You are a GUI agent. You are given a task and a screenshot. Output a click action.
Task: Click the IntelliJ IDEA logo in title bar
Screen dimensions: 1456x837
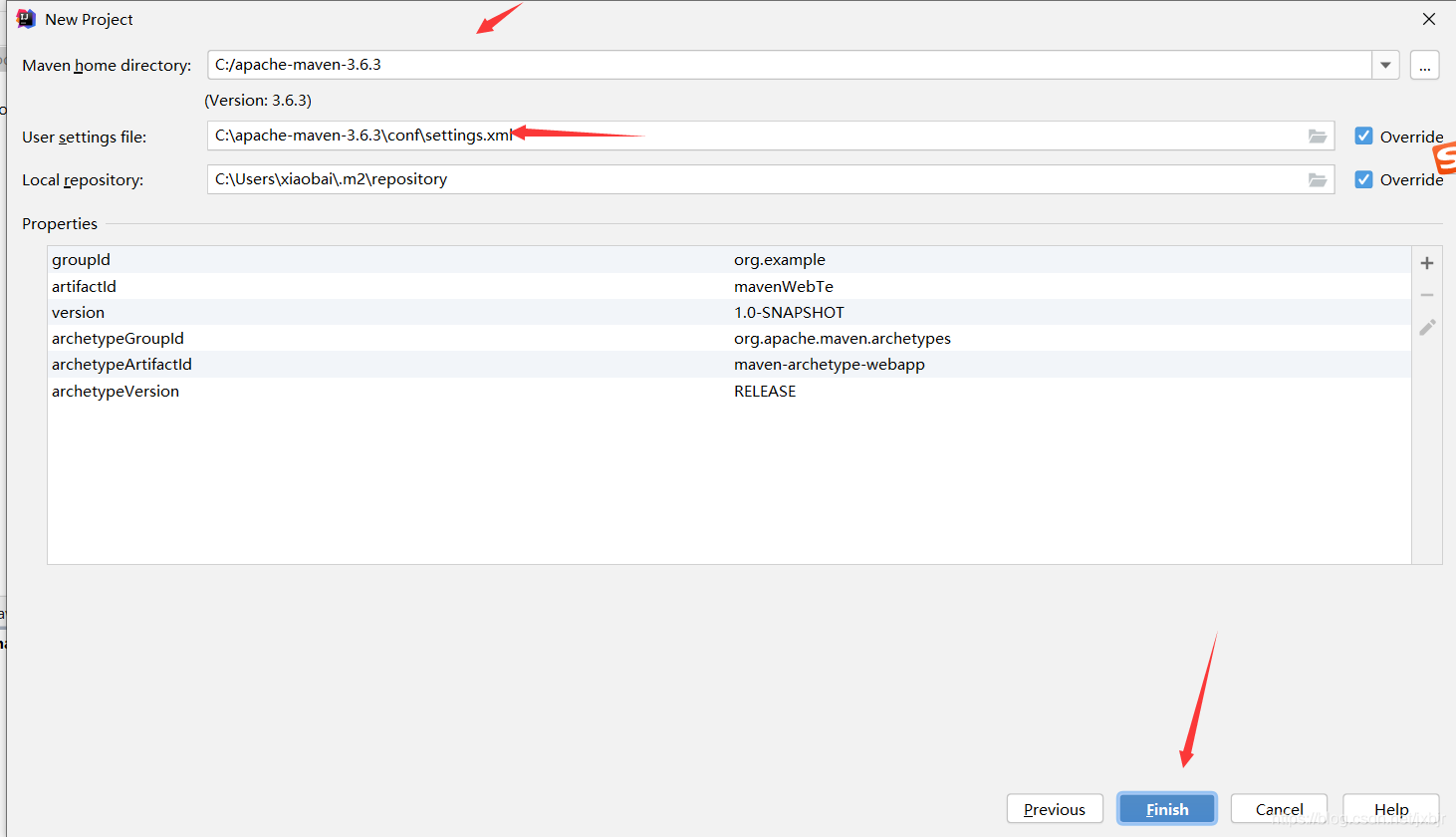coord(26,19)
